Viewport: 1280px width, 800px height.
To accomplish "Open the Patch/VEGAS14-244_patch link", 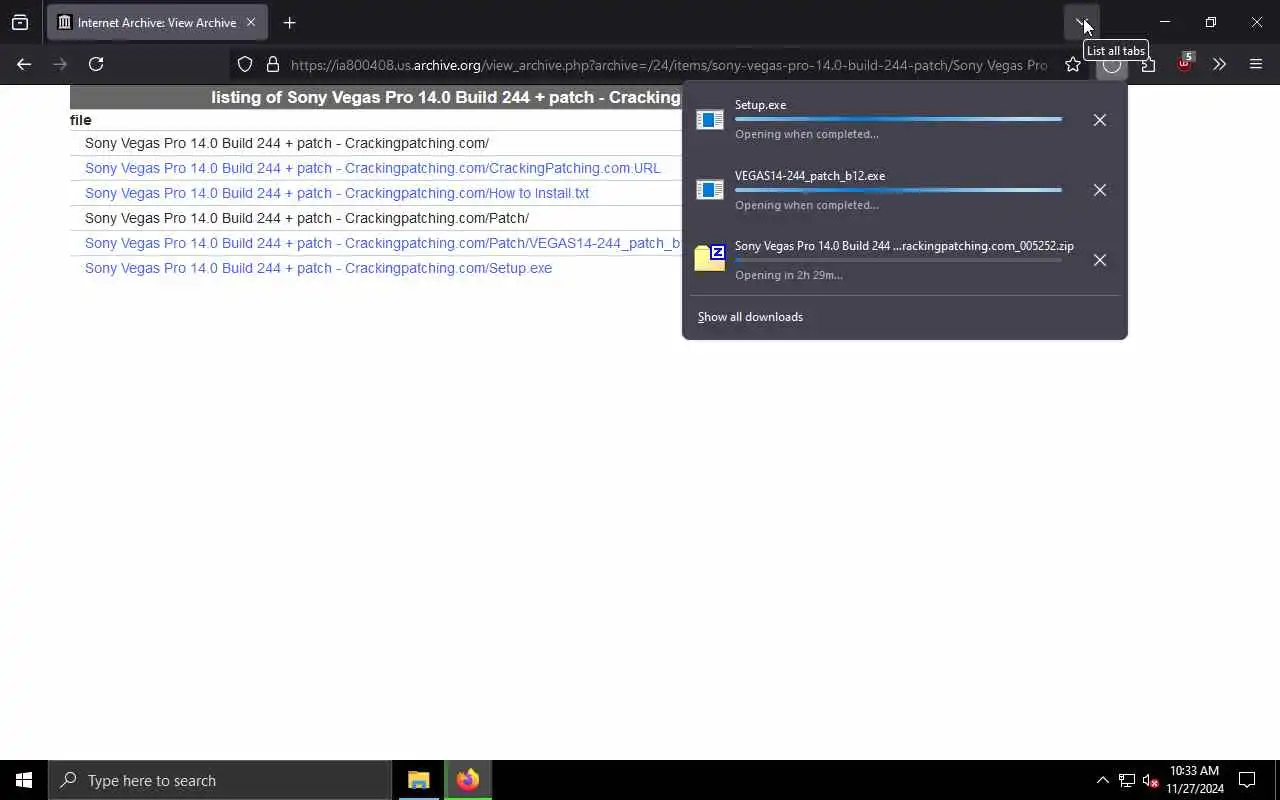I will (x=382, y=243).
